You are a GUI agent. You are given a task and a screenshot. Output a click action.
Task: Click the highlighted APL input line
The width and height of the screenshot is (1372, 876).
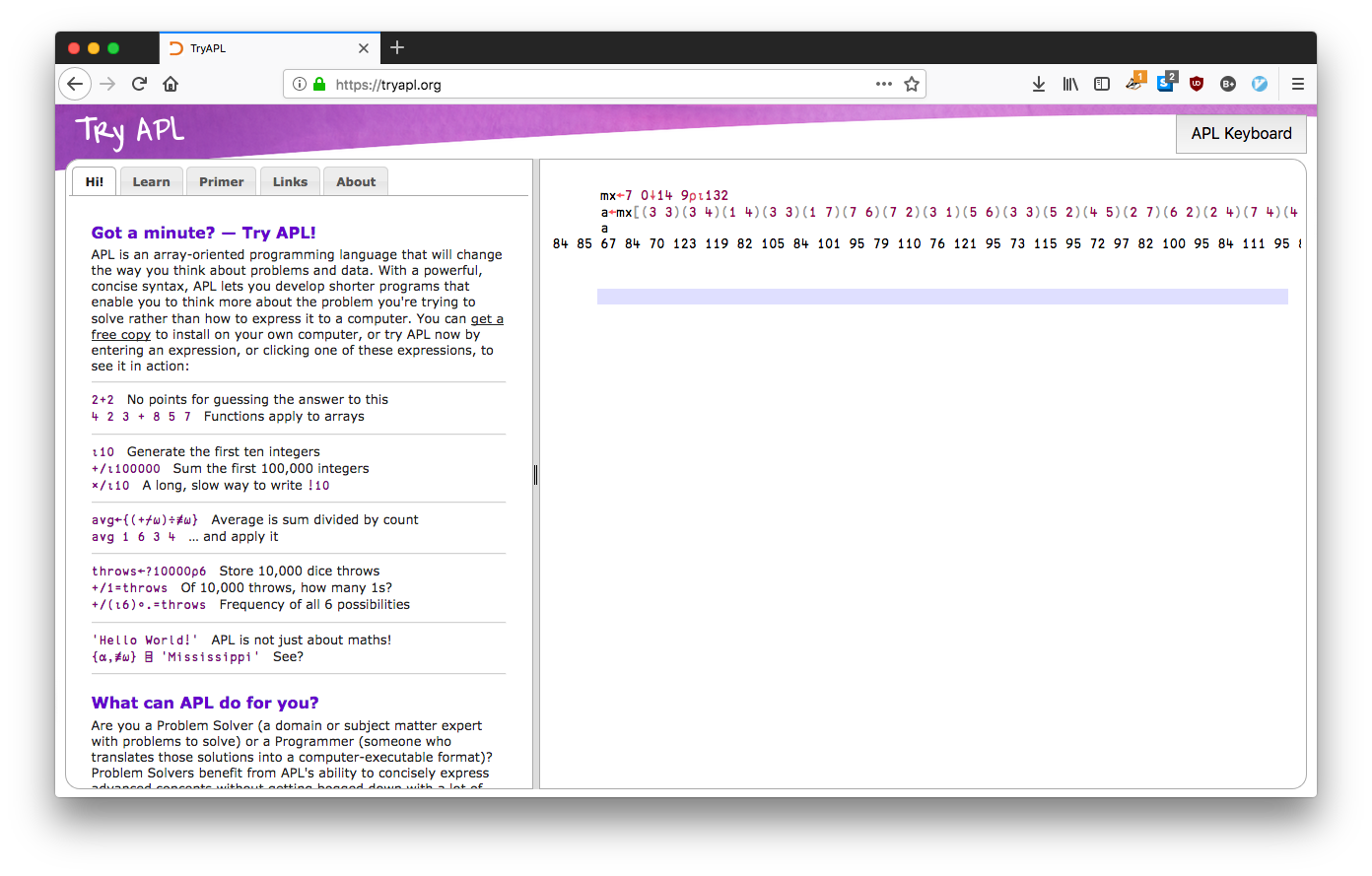pyautogui.click(x=942, y=297)
